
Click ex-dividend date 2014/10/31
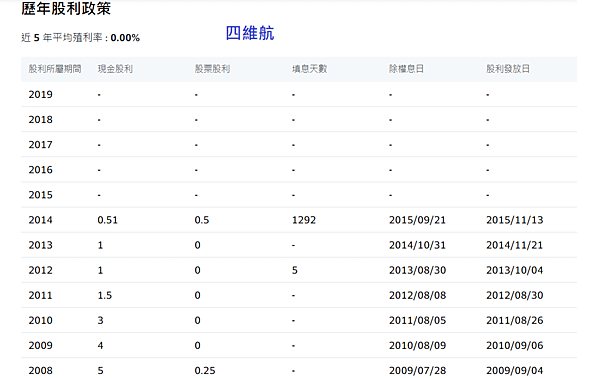point(417,245)
